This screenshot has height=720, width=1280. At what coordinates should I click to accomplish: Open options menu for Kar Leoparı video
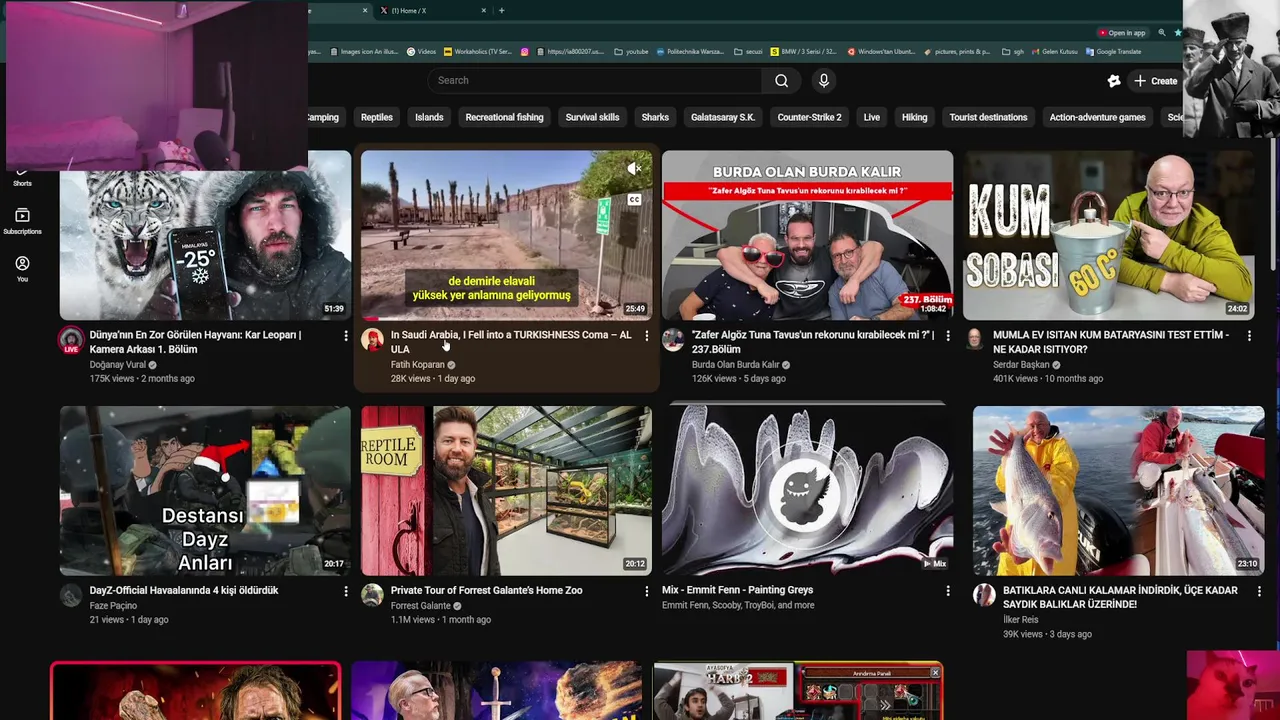[345, 336]
